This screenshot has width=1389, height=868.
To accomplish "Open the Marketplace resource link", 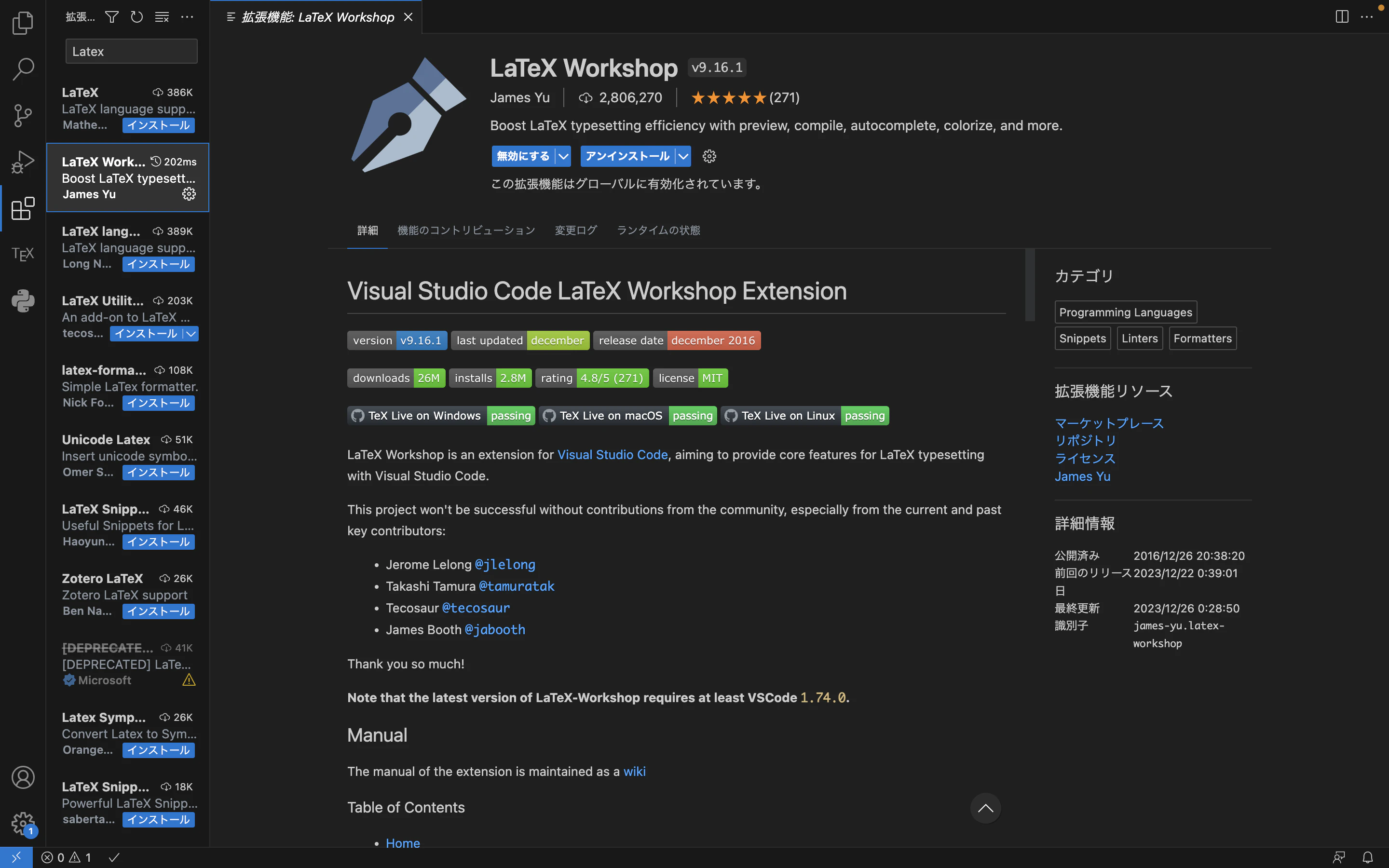I will (x=1109, y=423).
